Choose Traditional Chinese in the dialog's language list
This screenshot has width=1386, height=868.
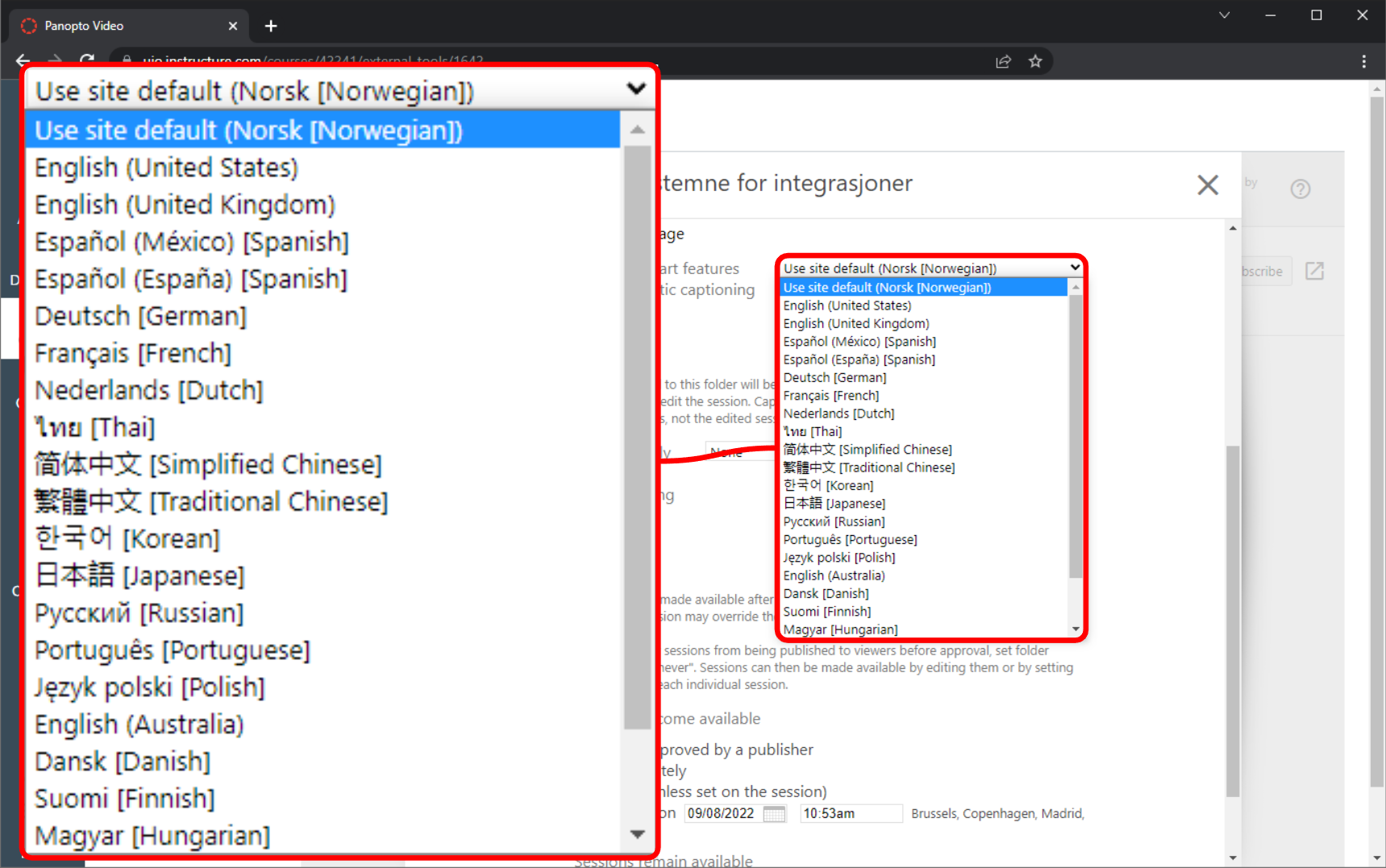coord(923,467)
